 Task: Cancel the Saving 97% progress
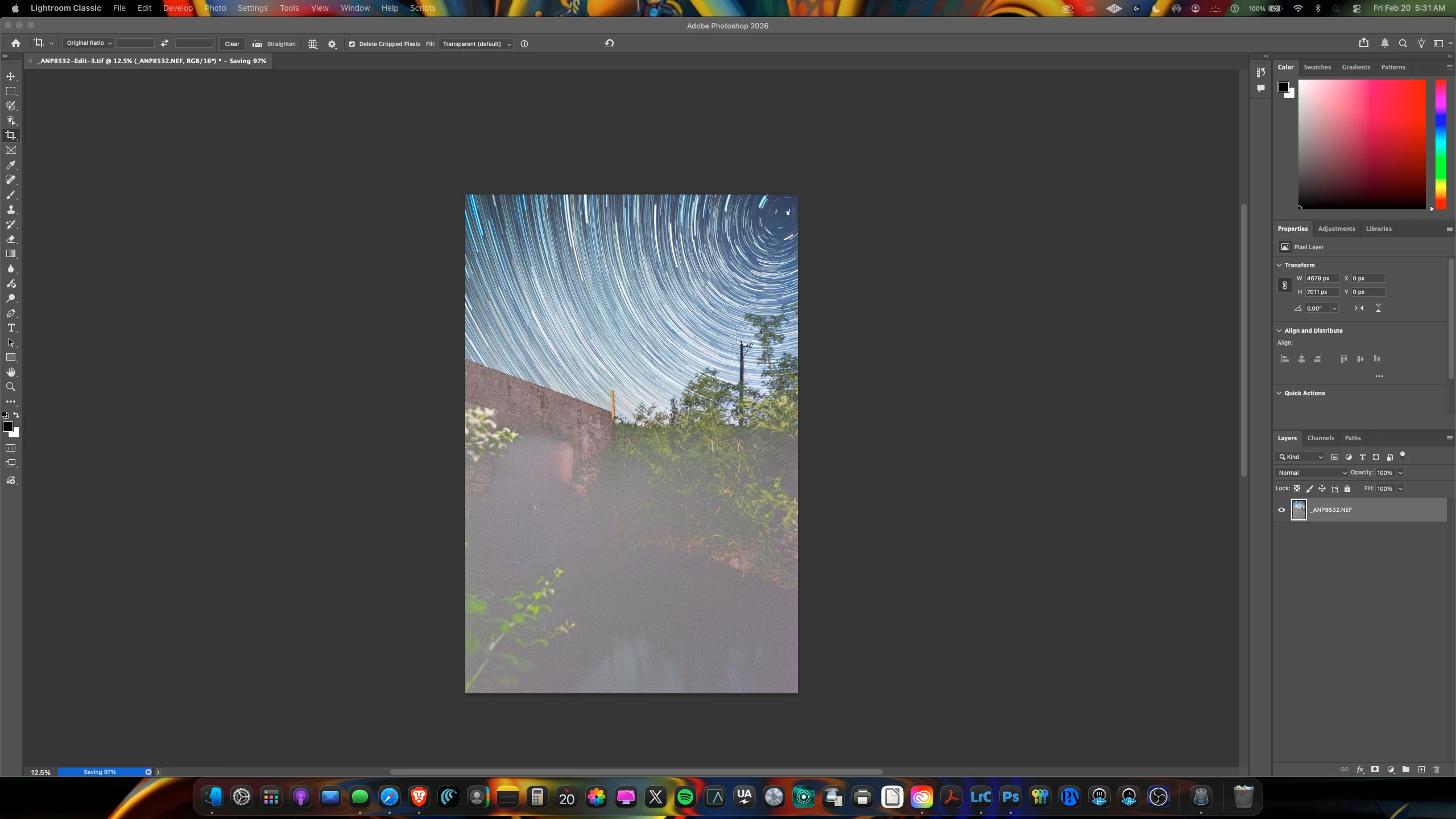[148, 772]
